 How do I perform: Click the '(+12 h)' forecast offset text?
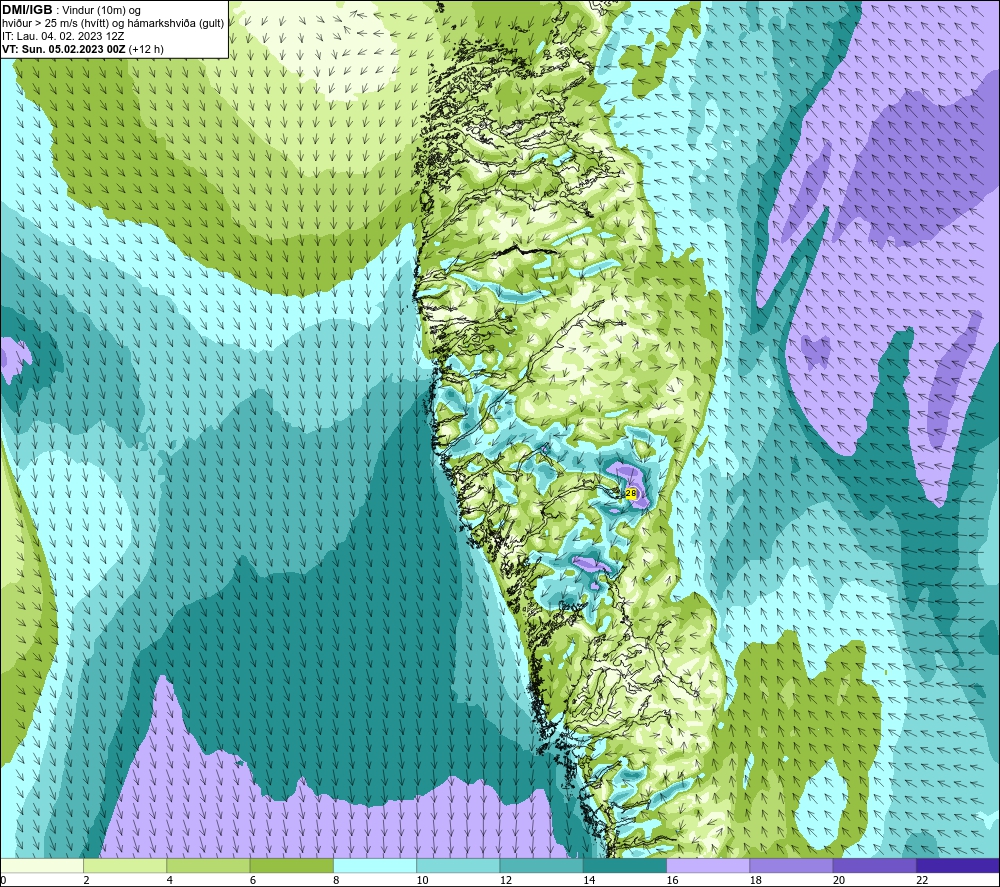pyautogui.click(x=146, y=49)
